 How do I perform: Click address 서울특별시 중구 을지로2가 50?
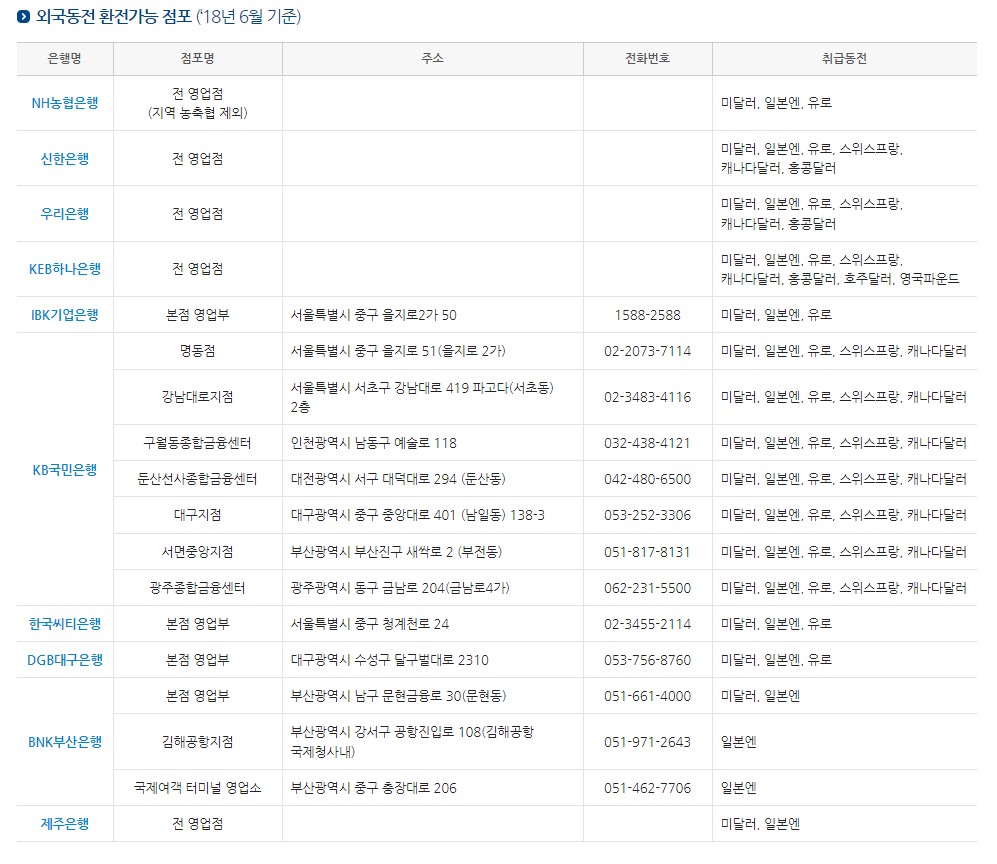point(374,315)
